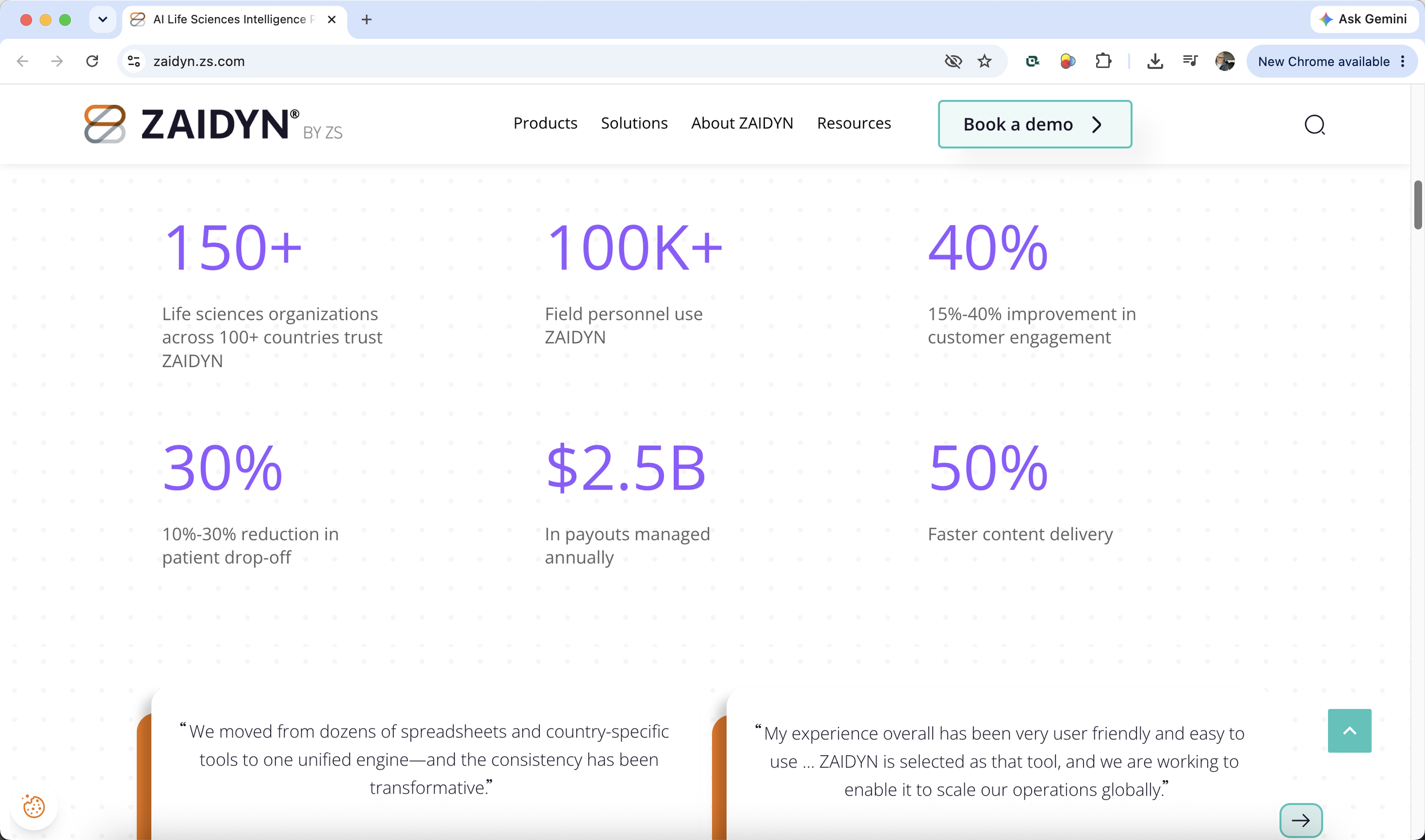Image resolution: width=1425 pixels, height=840 pixels.
Task: Click the Ask Gemini button
Action: (x=1363, y=19)
